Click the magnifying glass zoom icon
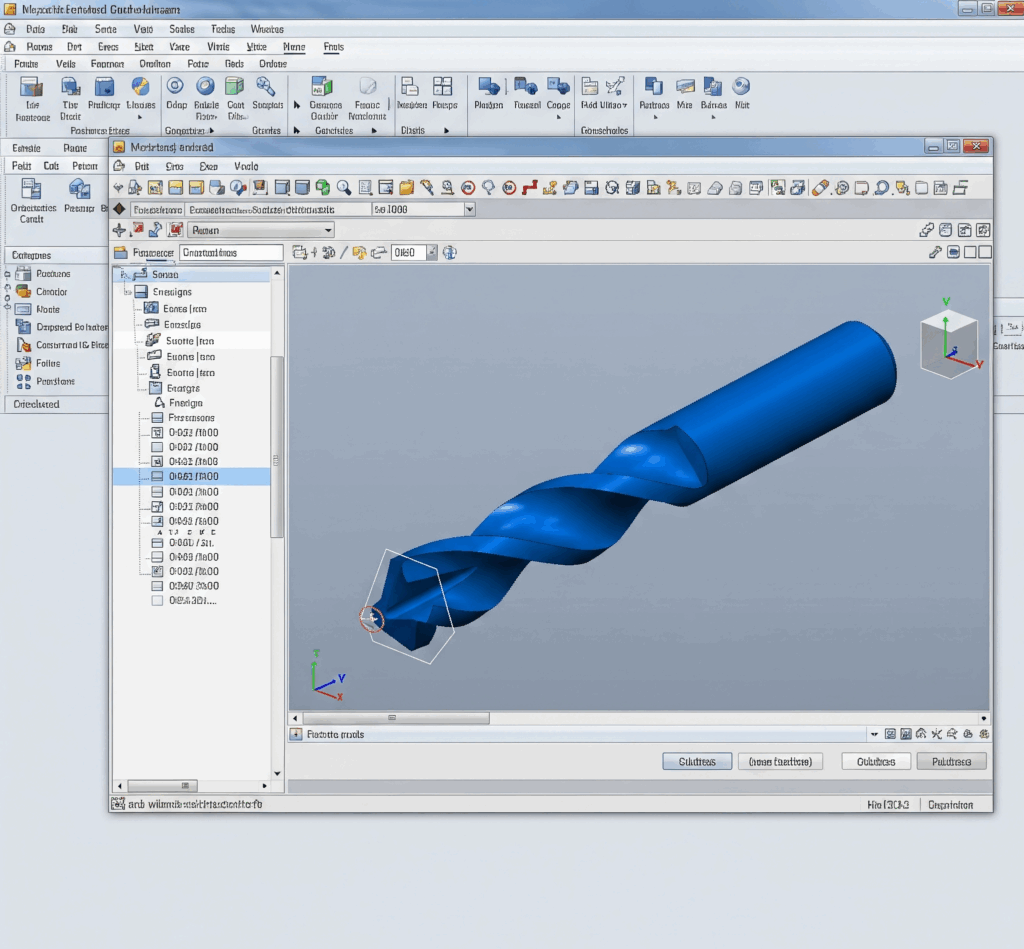The height and width of the screenshot is (949, 1024). pos(344,187)
